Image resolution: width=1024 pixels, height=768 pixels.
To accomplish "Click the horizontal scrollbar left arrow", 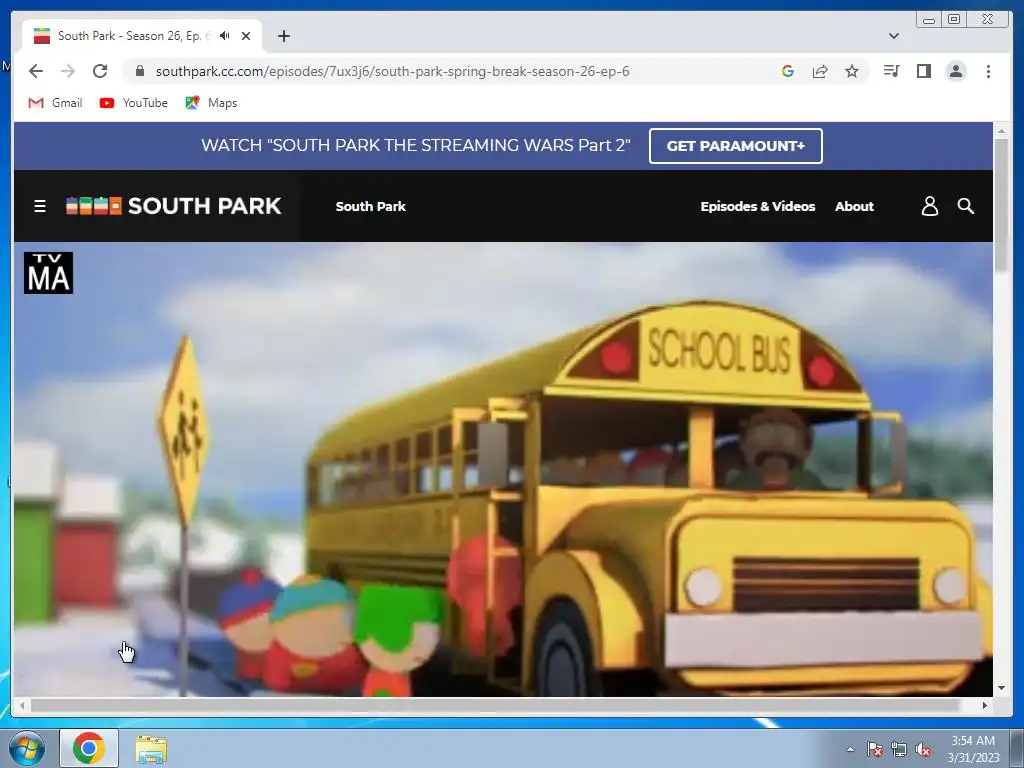I will tap(22, 705).
